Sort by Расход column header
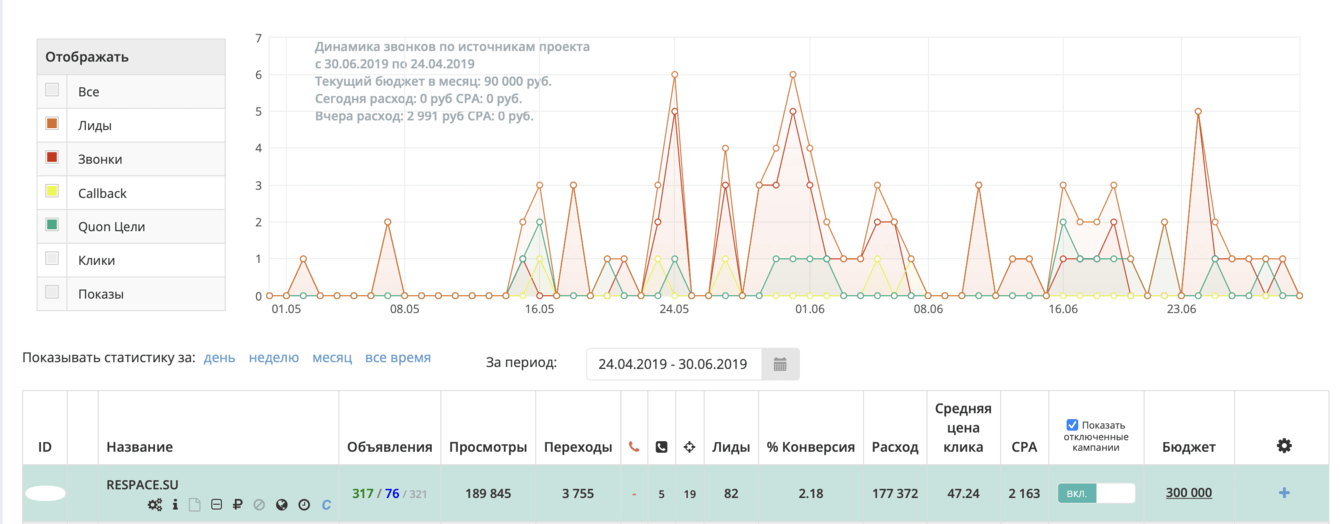 895,447
